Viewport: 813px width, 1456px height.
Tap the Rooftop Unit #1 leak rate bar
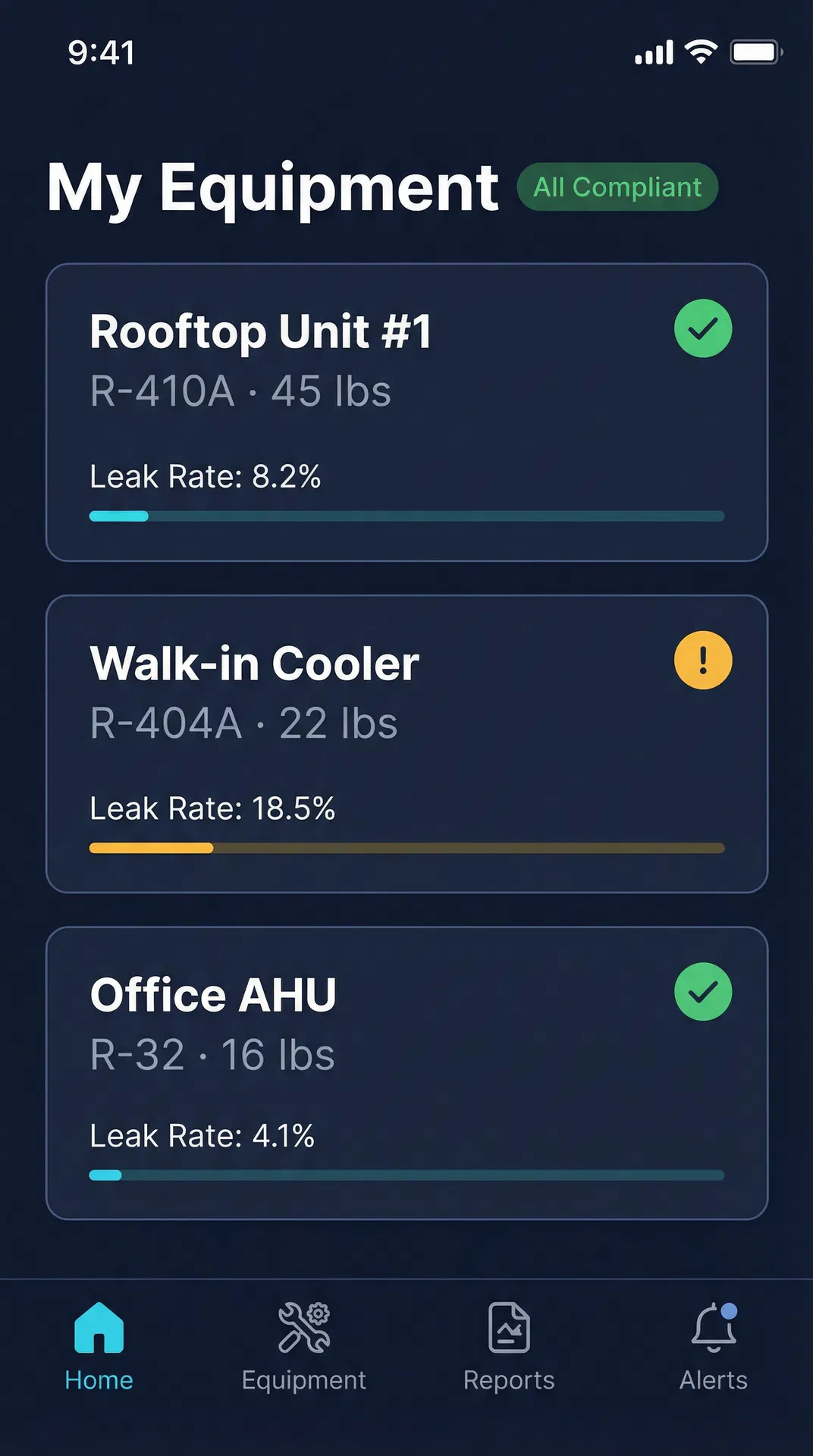point(406,516)
